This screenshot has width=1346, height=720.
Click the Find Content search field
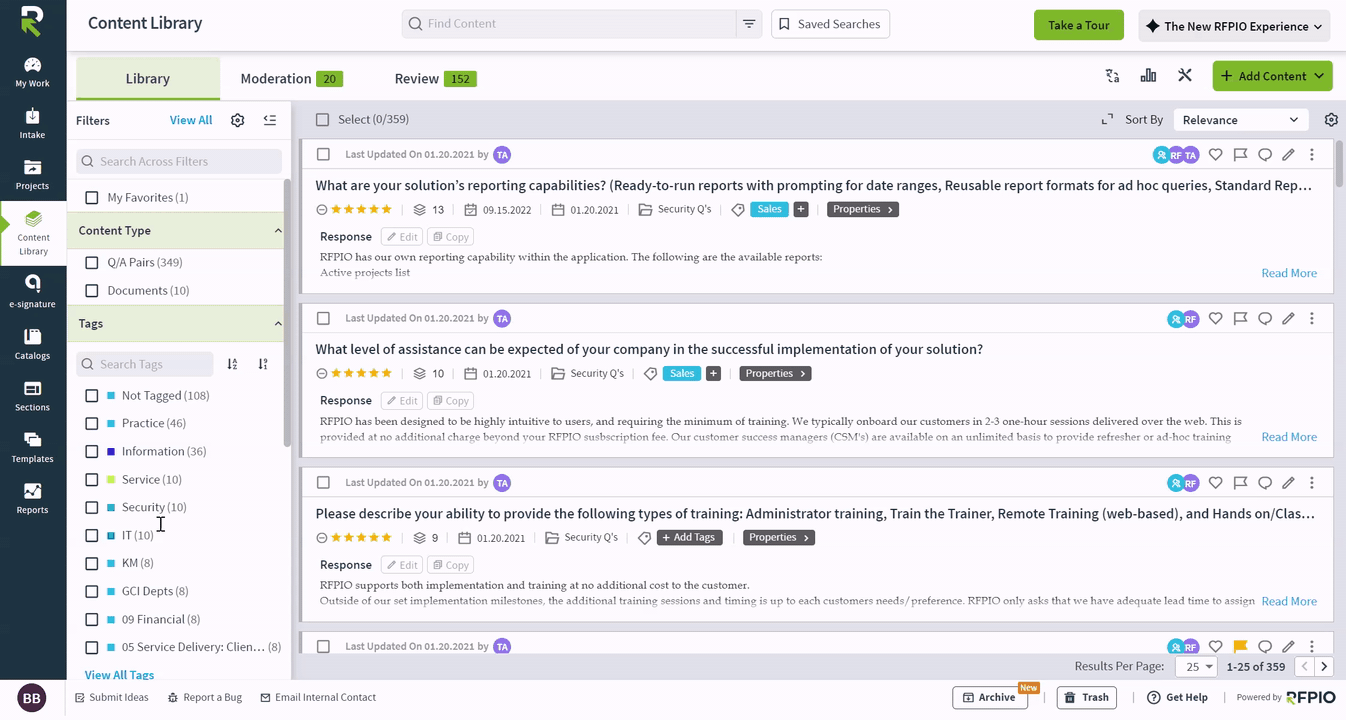click(x=569, y=24)
